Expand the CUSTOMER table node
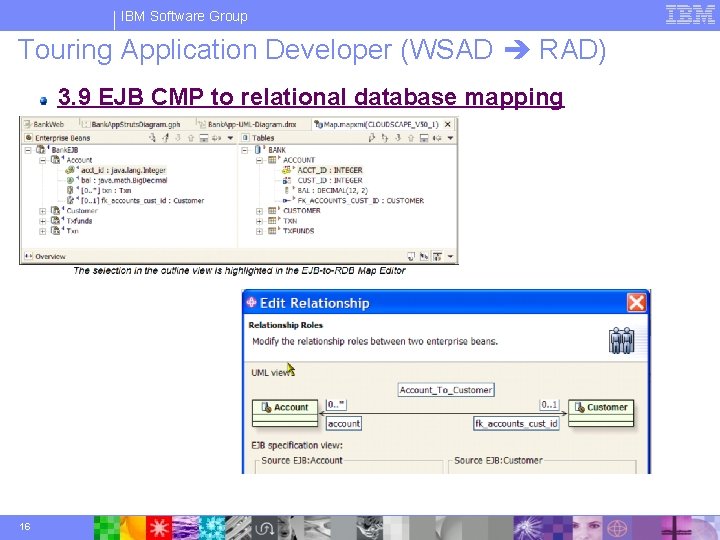720x540 pixels. [259, 211]
